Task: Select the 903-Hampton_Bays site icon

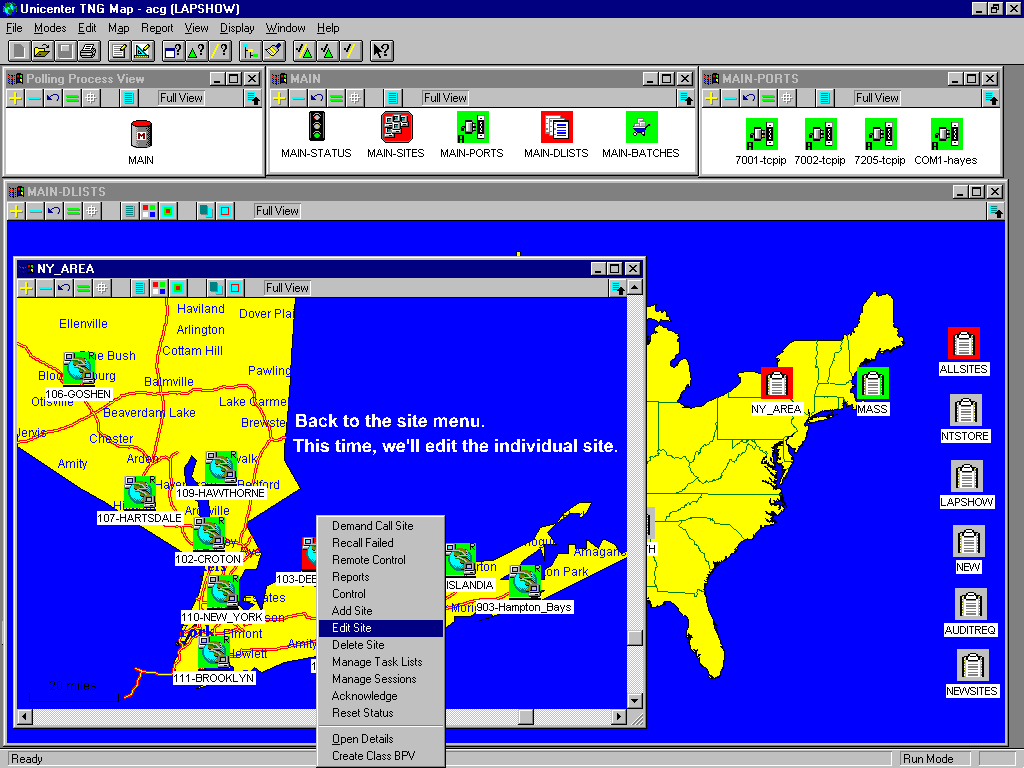Action: coord(525,582)
